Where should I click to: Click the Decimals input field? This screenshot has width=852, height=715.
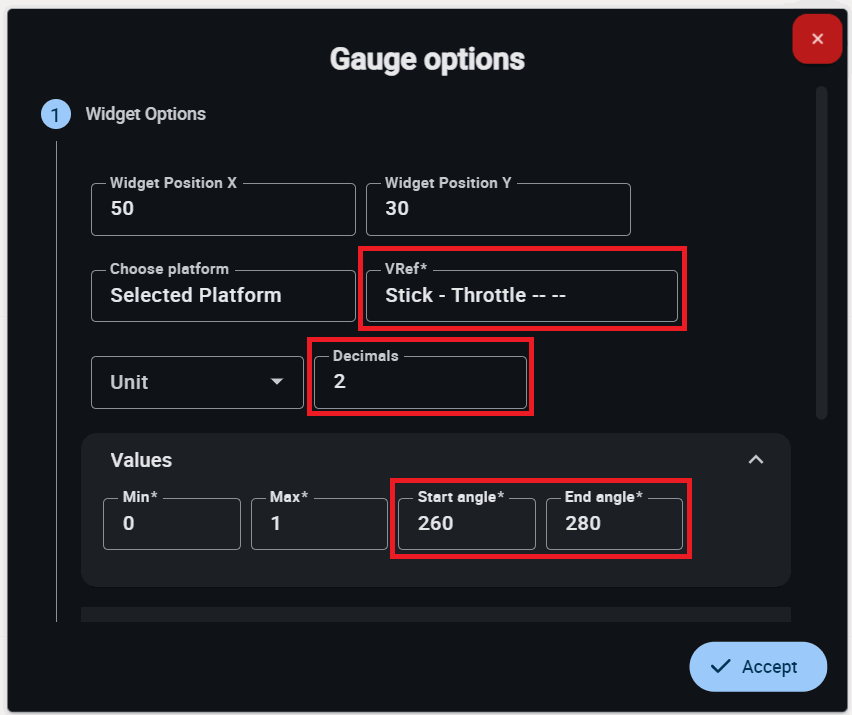pyautogui.click(x=420, y=382)
